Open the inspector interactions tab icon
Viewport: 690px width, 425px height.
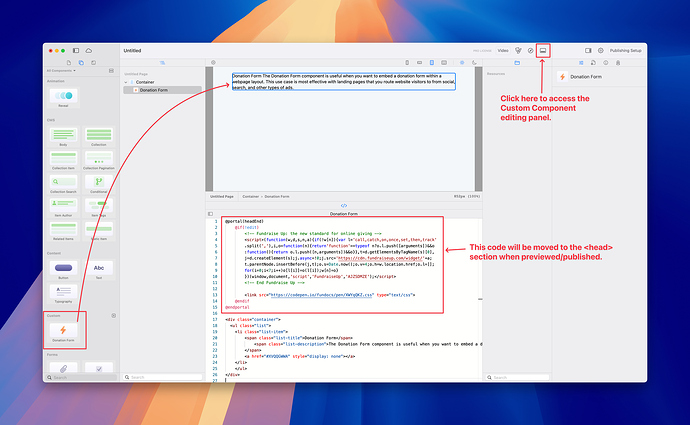click(618, 63)
